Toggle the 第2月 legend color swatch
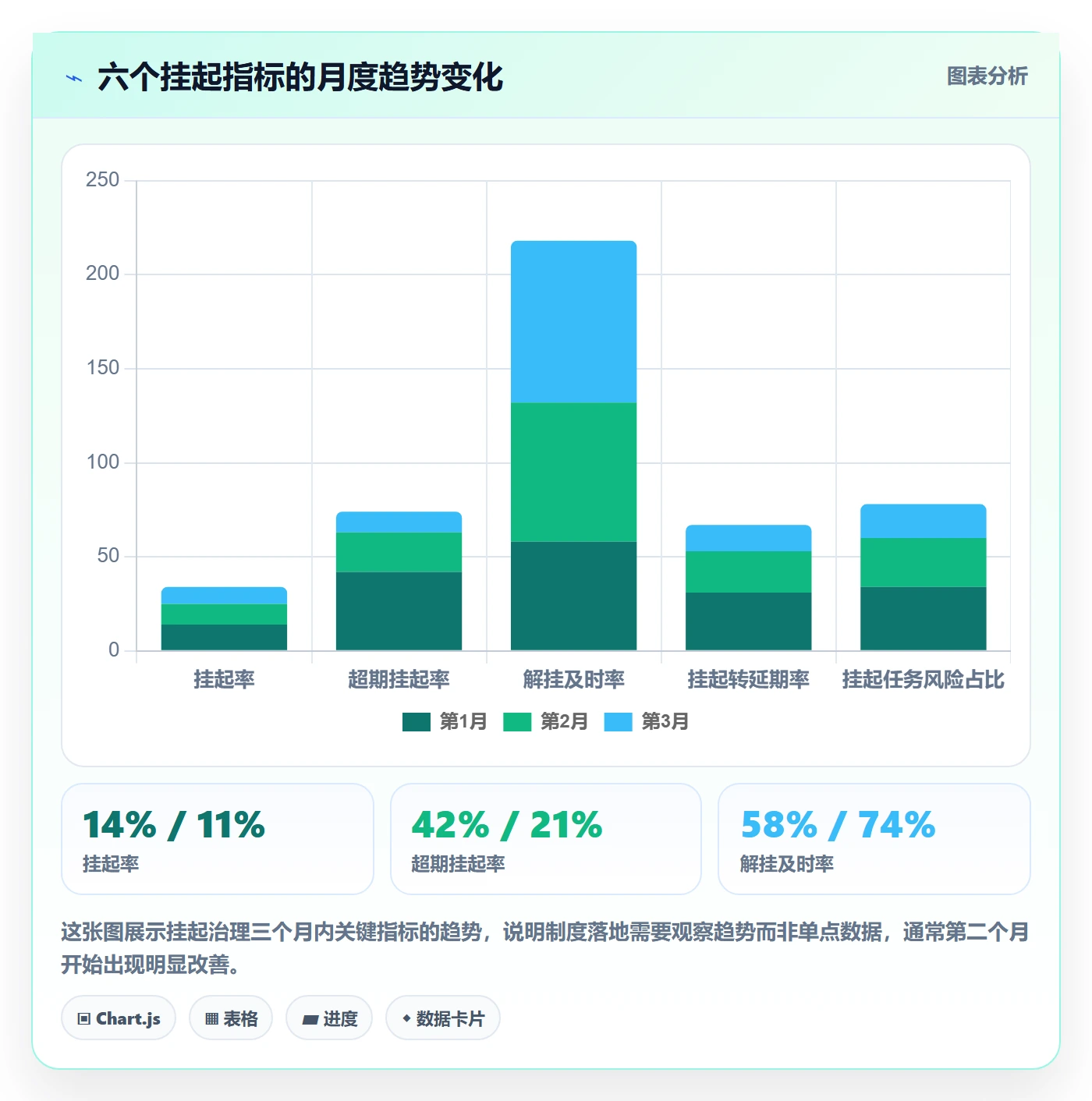 517,722
